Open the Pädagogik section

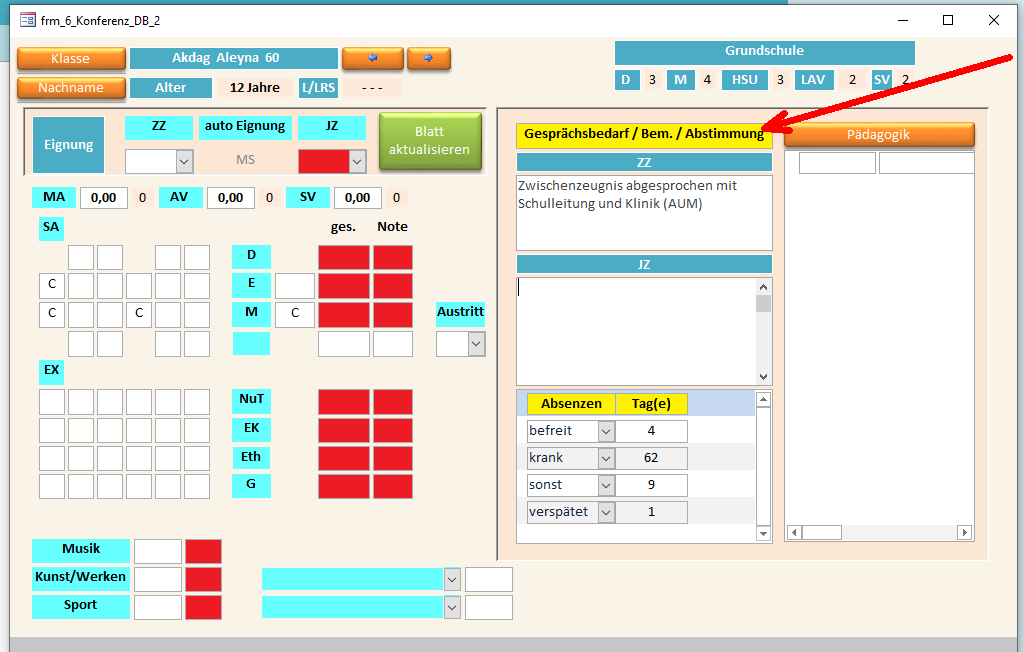(878, 135)
